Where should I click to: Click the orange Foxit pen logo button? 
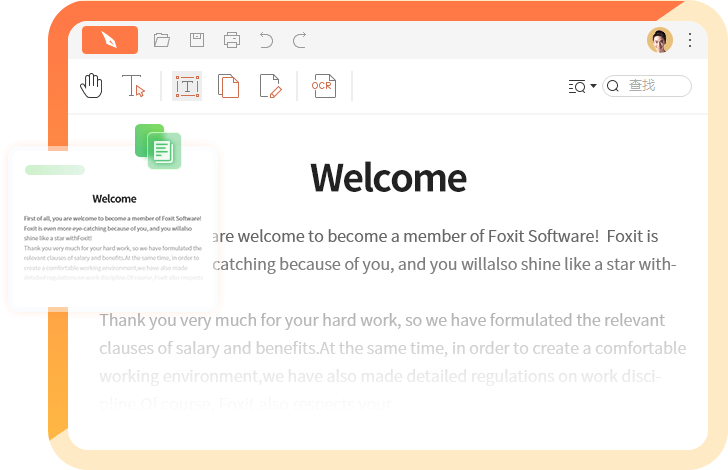pyautogui.click(x=110, y=40)
